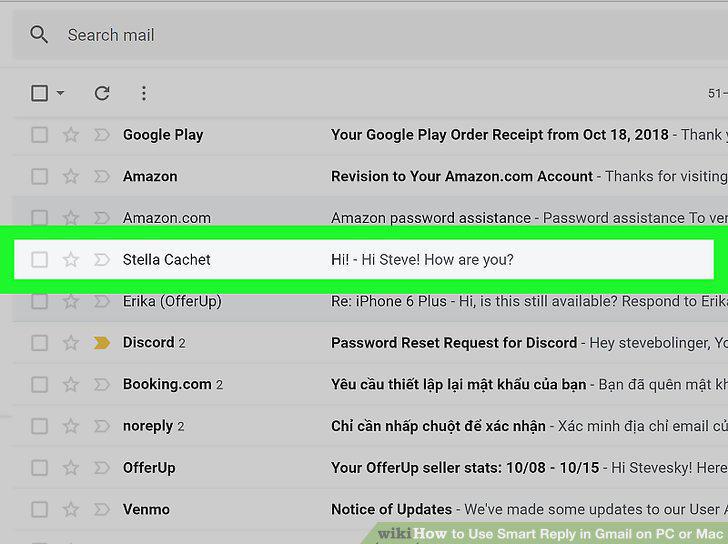The image size is (728, 544).
Task: Open the select dropdown arrow beside checkbox
Action: point(60,93)
